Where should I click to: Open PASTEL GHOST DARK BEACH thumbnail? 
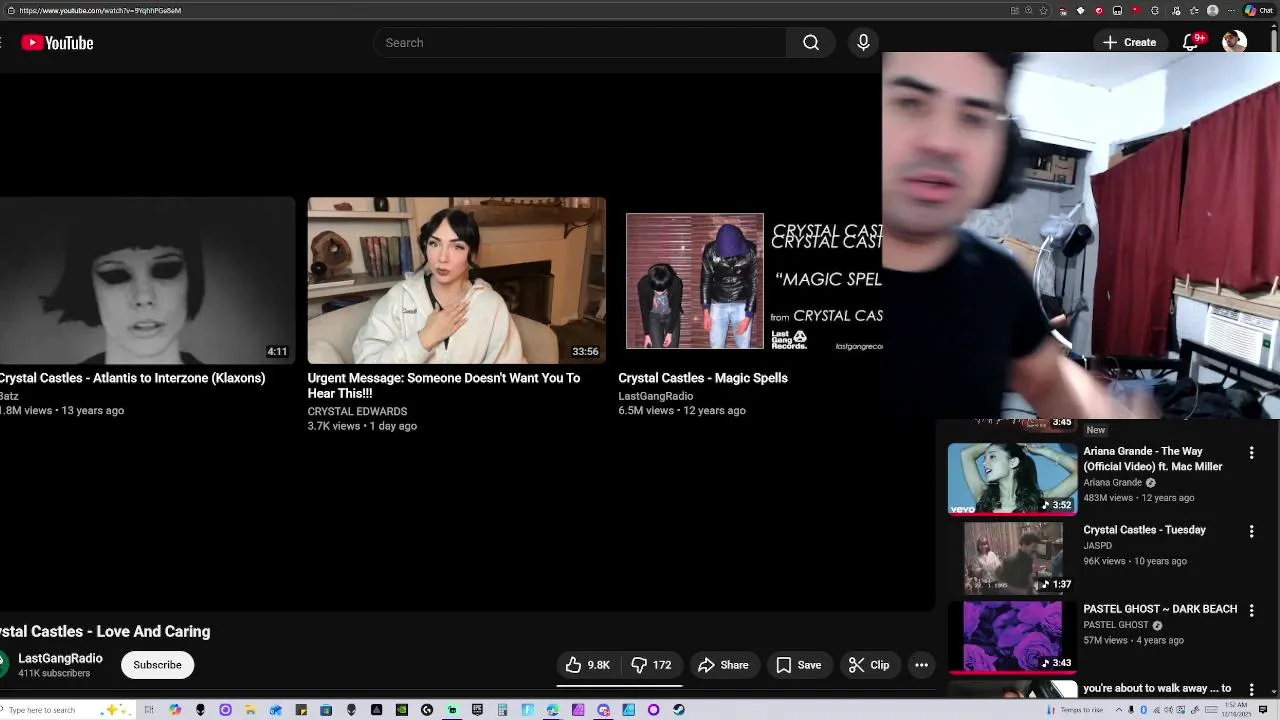pyautogui.click(x=1012, y=636)
